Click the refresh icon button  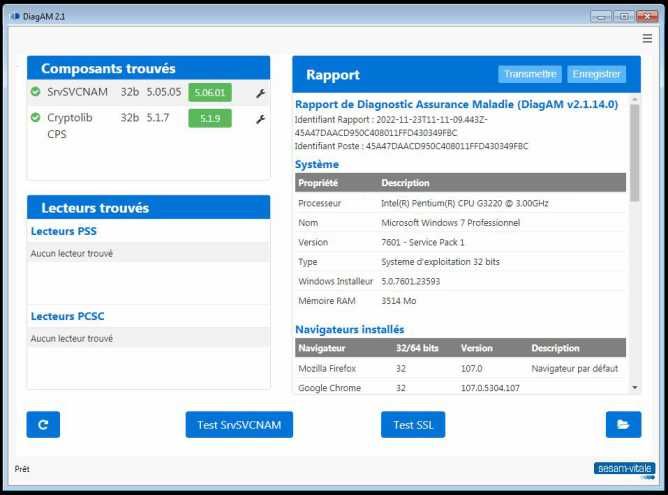tap(43, 424)
